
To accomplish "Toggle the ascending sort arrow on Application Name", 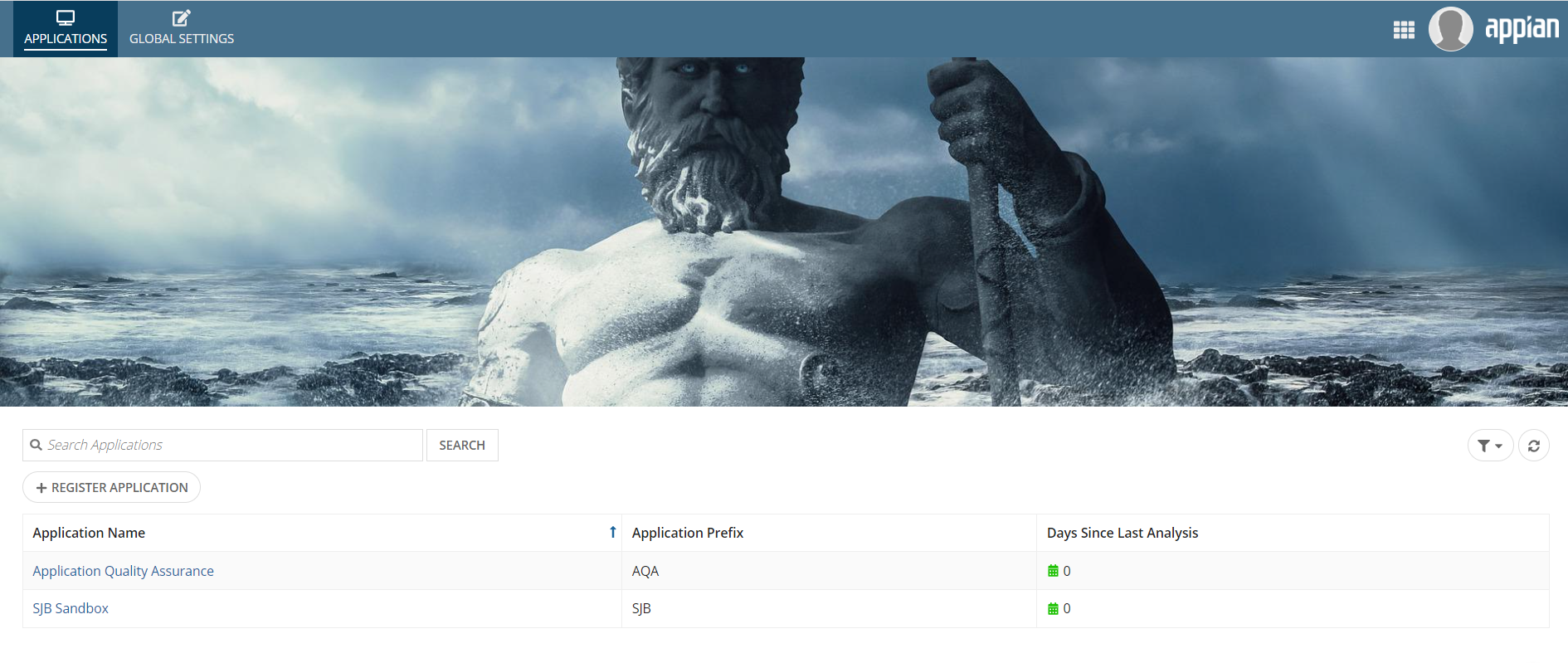I will [612, 532].
